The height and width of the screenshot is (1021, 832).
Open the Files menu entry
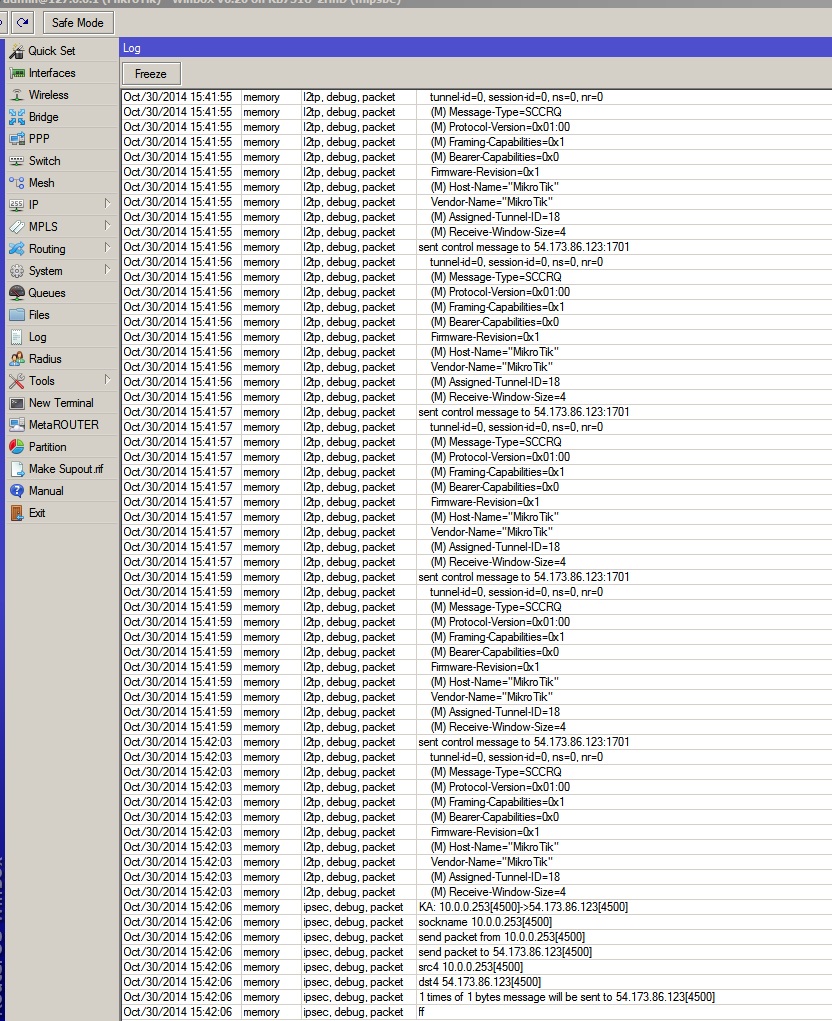tap(62, 315)
